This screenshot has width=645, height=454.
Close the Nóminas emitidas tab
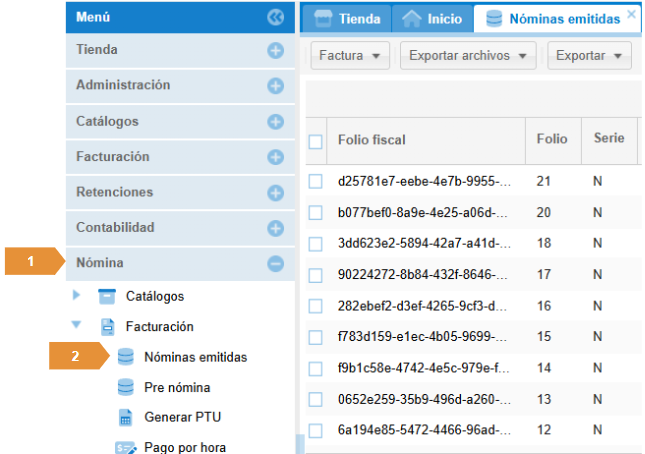631,13
